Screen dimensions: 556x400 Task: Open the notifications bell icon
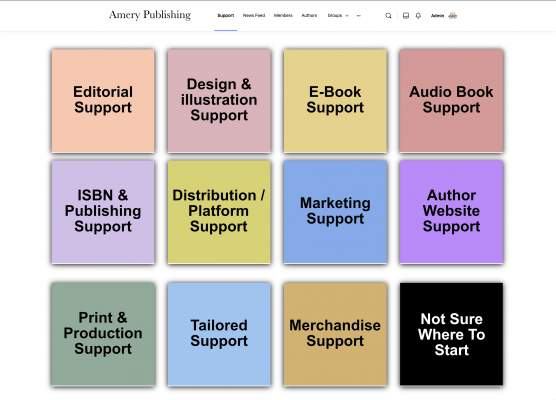(418, 16)
